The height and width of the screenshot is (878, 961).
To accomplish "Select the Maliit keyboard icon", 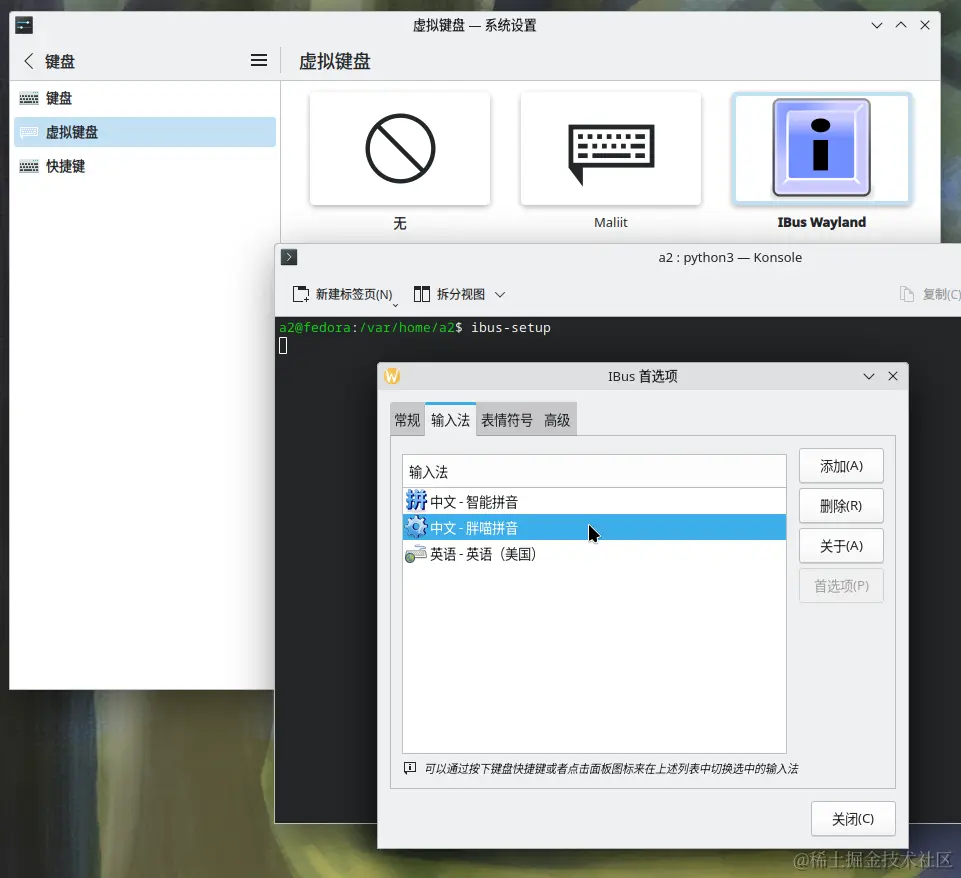I will 610,148.
